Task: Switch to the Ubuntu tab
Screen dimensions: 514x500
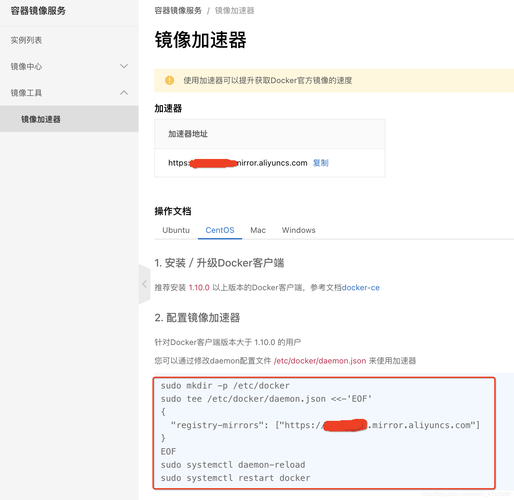Action: click(x=176, y=230)
